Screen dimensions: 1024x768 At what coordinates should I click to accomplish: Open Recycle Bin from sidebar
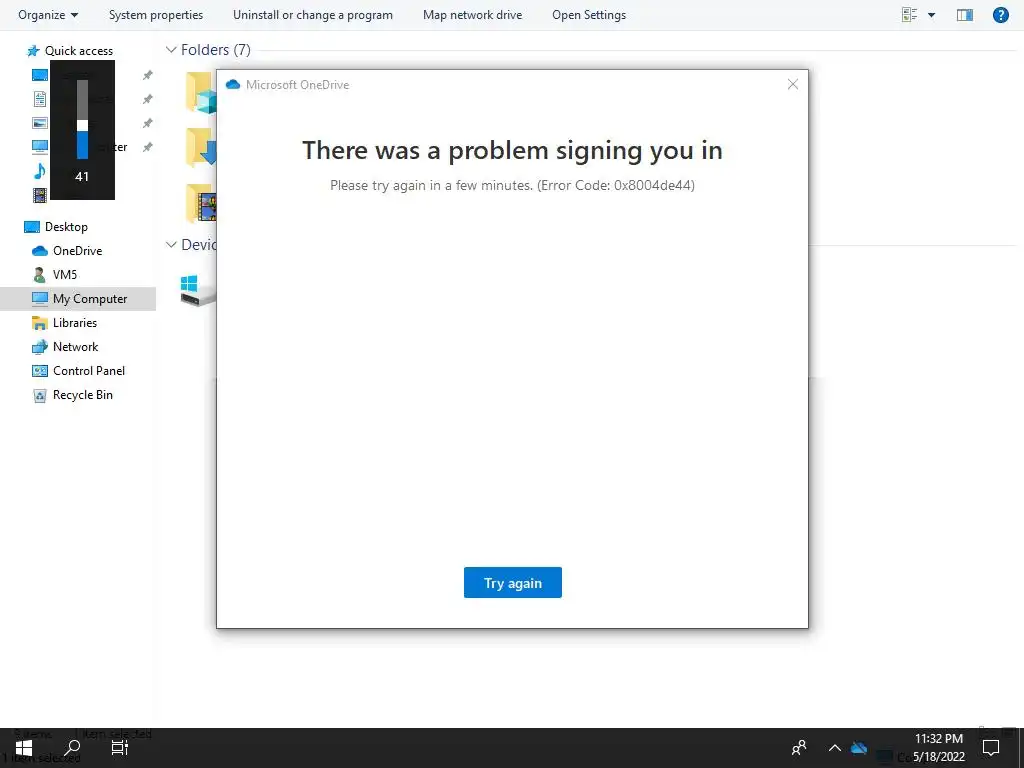82,394
